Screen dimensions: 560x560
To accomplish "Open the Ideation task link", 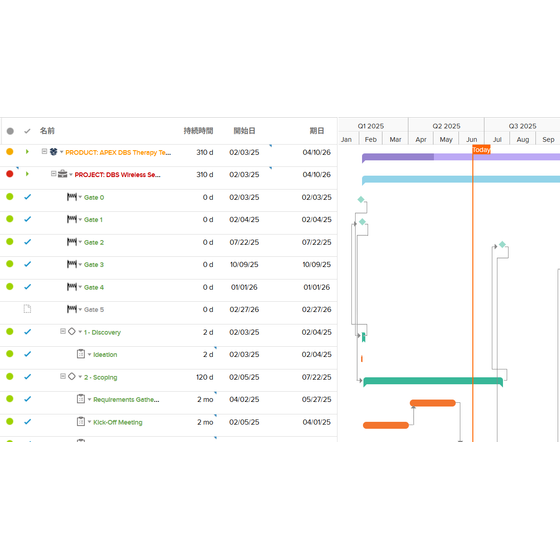I will pyautogui.click(x=105, y=355).
